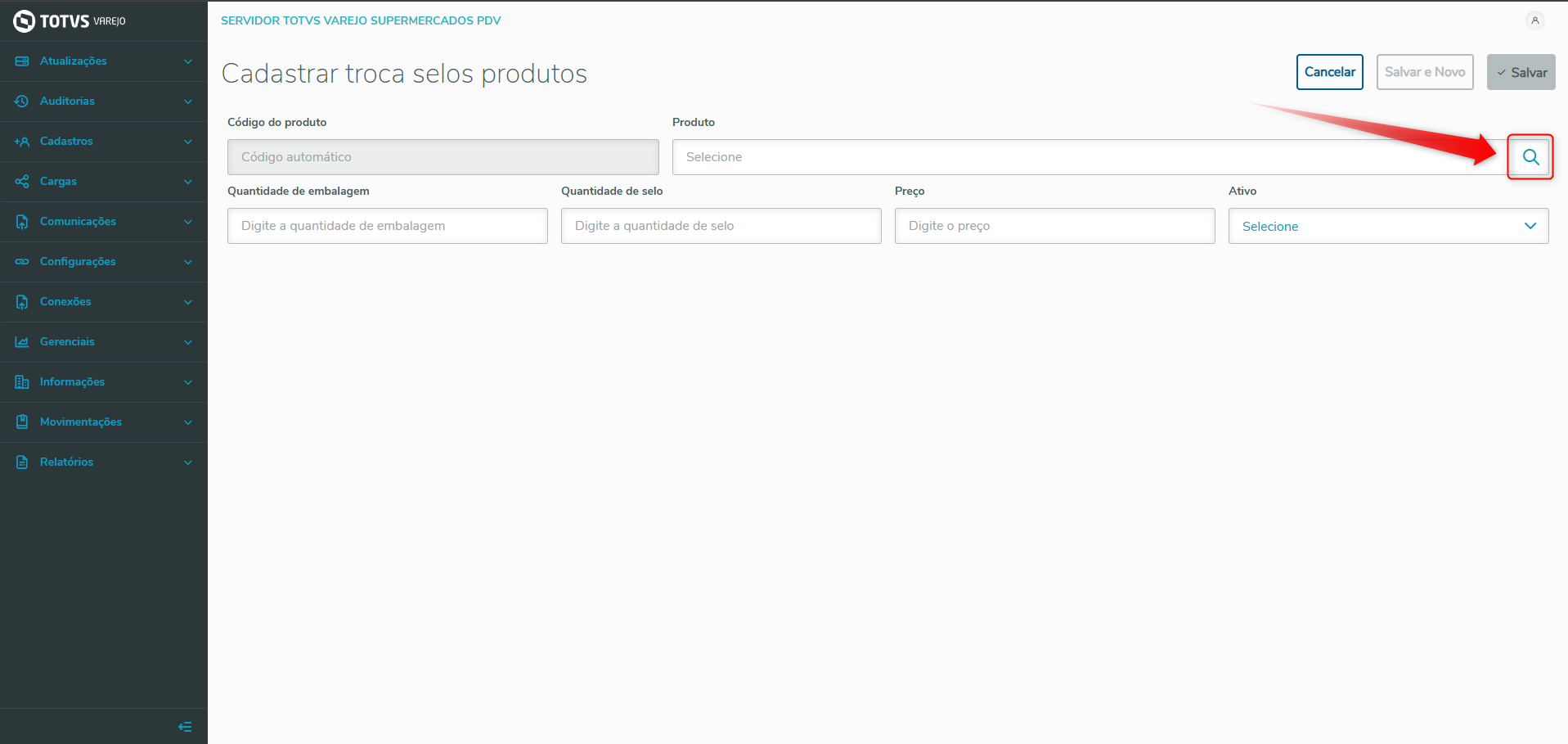Open the user profile icon

(1535, 20)
